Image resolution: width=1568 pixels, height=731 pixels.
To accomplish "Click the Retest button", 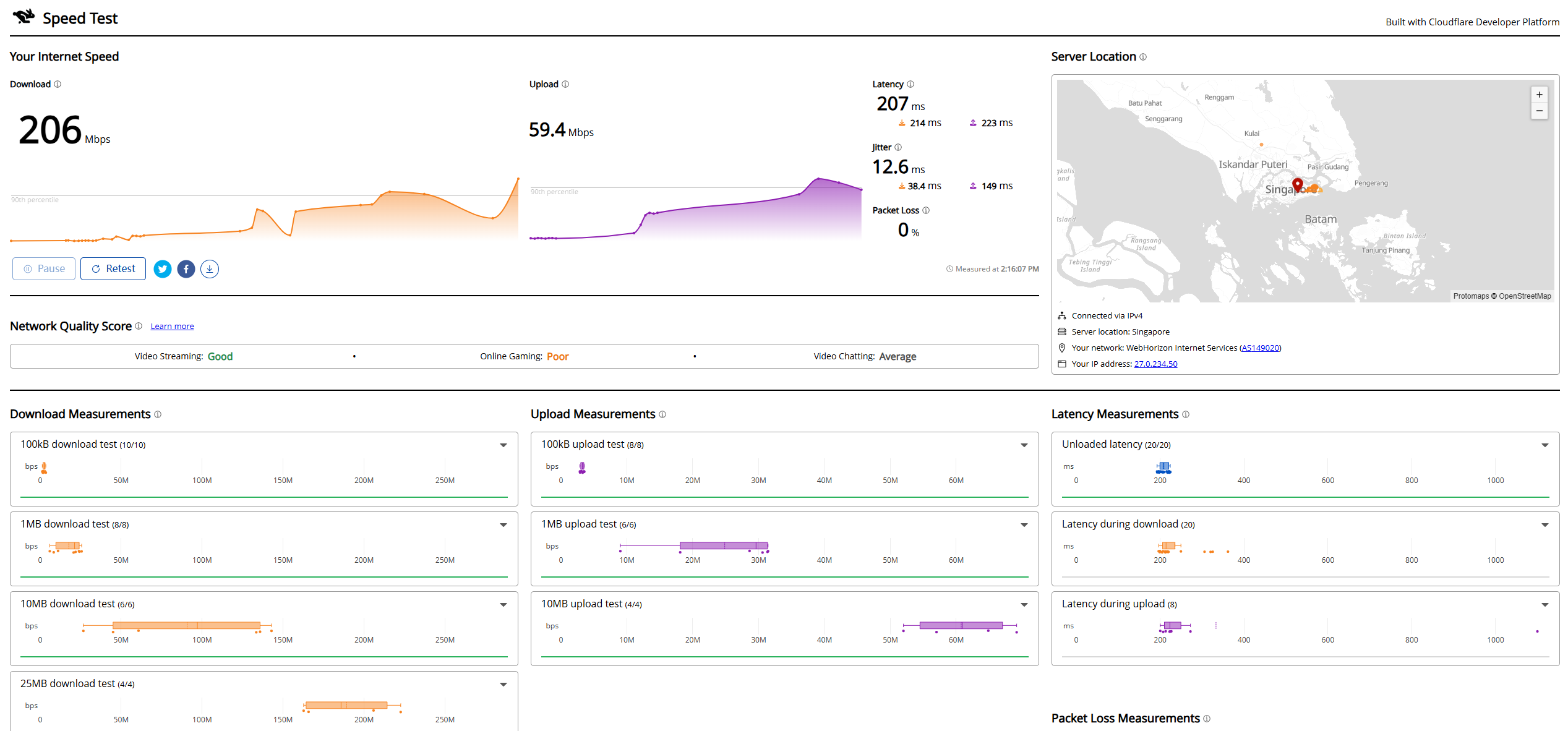I will pyautogui.click(x=113, y=269).
